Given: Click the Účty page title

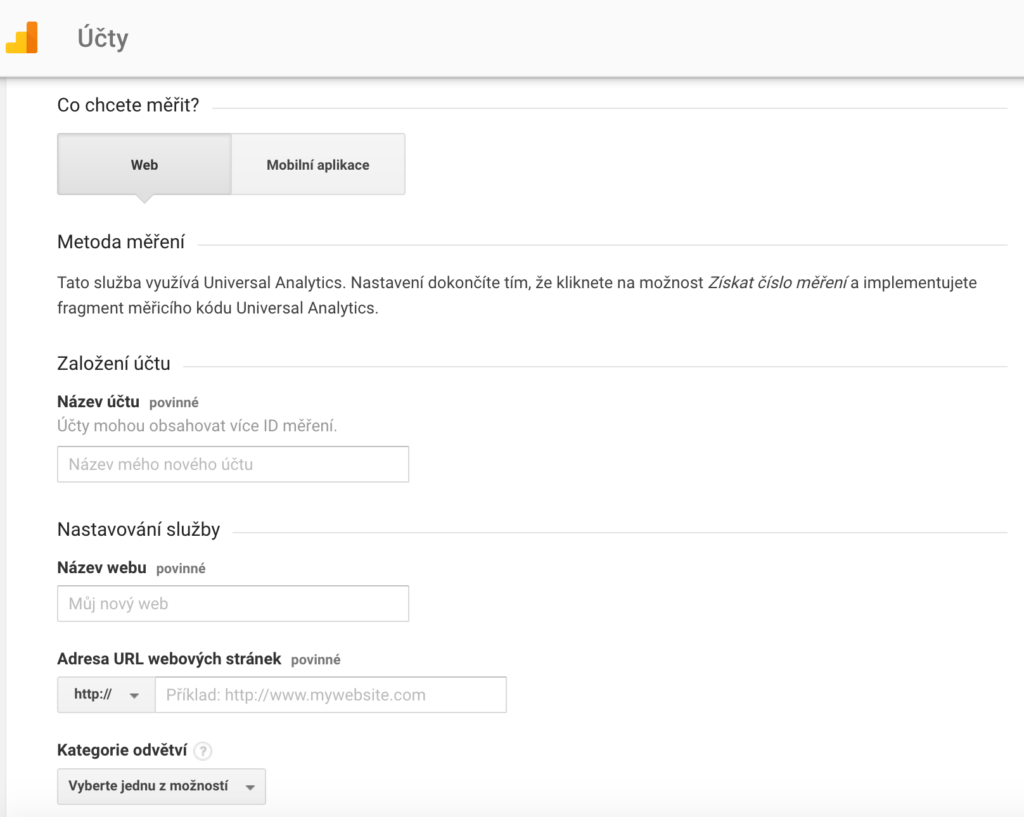Looking at the screenshot, I should point(103,39).
